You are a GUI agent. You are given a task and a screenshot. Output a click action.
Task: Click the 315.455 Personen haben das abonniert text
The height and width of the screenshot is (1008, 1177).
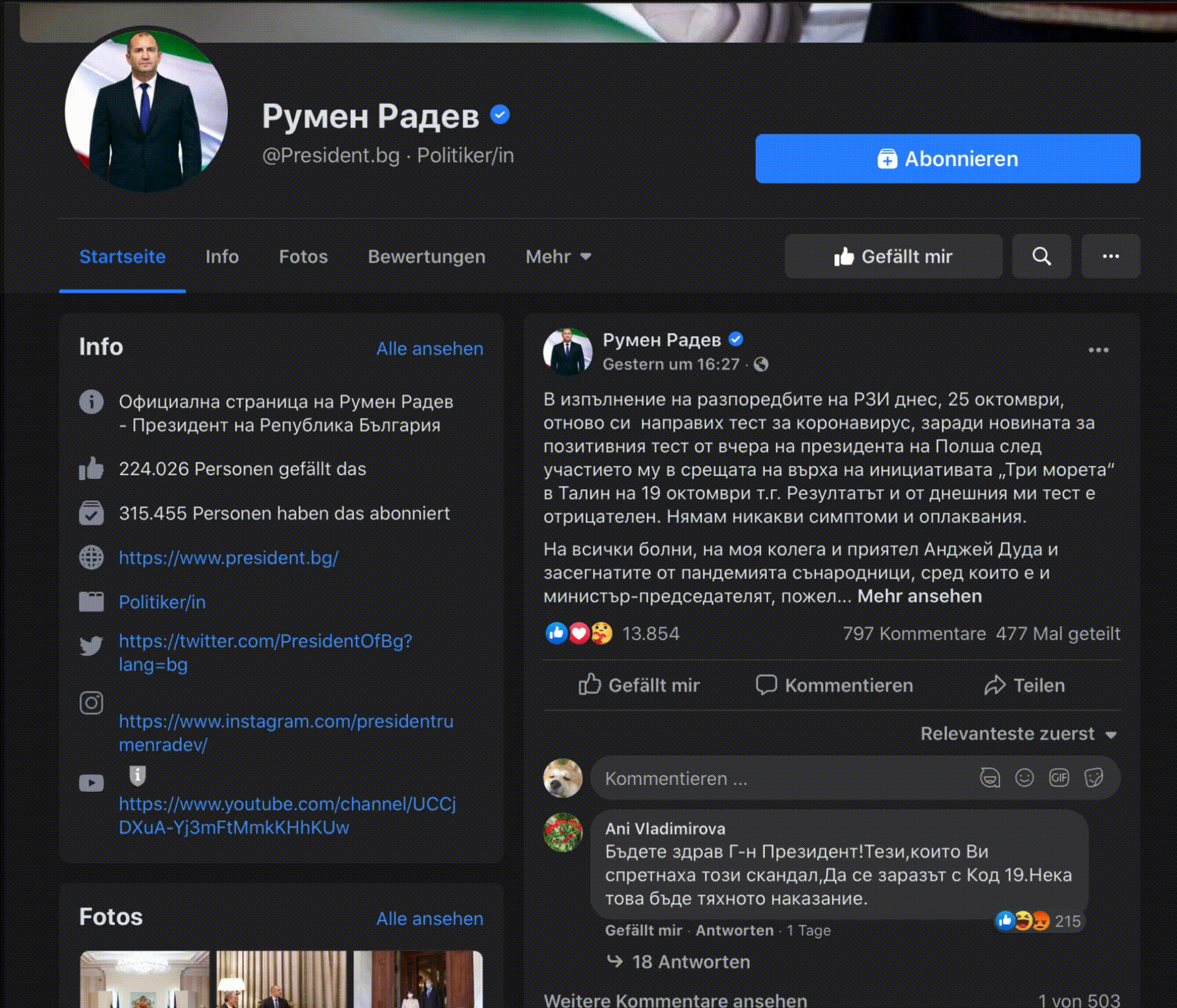pyautogui.click(x=284, y=514)
